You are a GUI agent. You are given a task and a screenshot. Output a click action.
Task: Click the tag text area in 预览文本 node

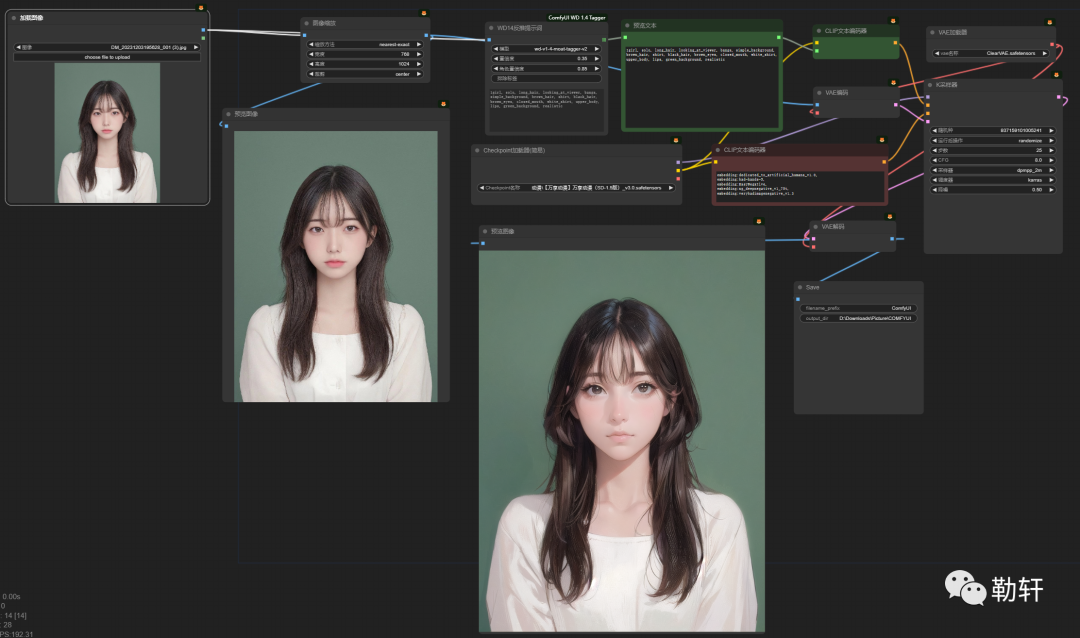[701, 85]
